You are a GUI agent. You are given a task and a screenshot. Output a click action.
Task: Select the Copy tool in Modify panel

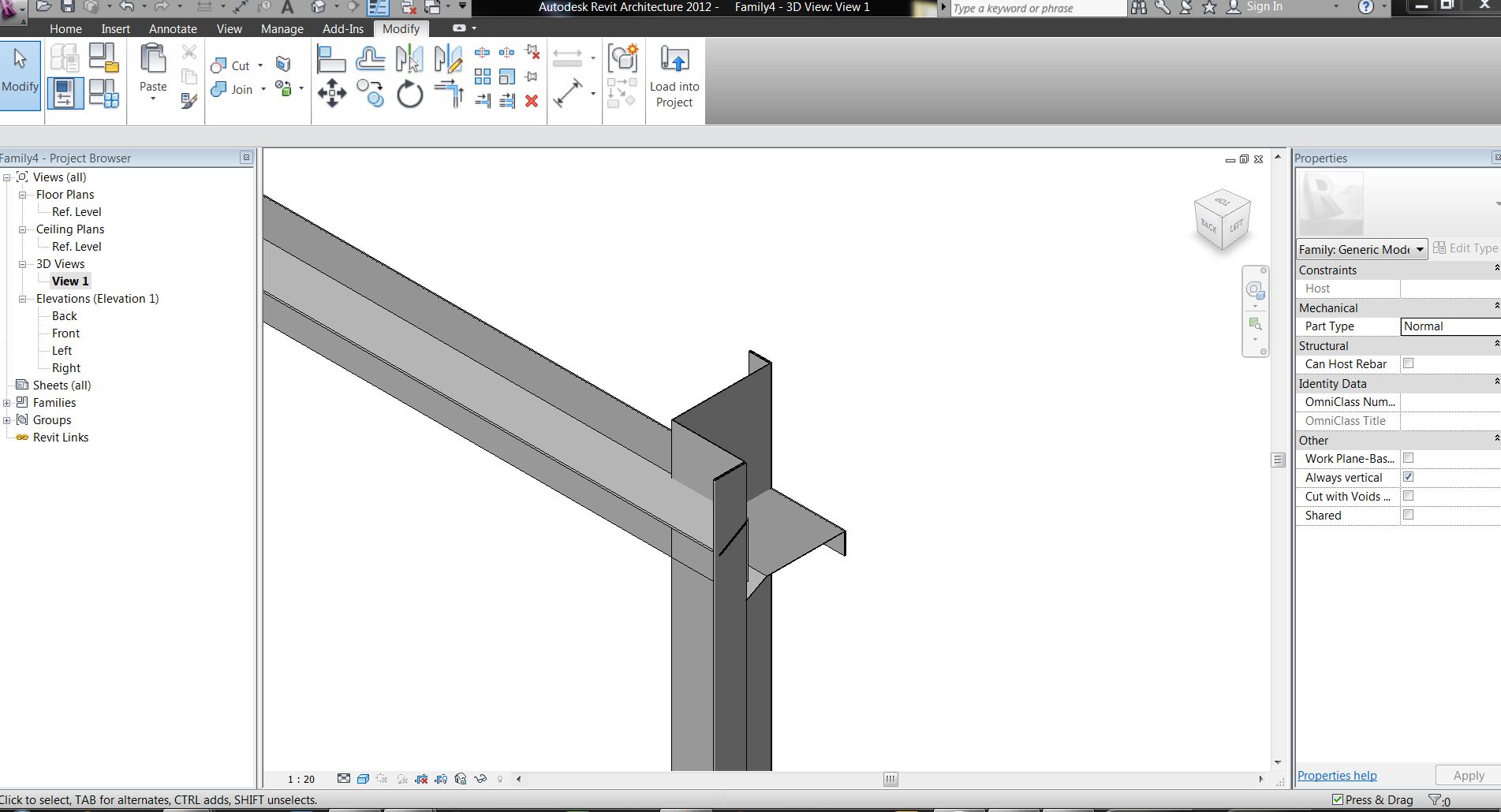pos(370,93)
